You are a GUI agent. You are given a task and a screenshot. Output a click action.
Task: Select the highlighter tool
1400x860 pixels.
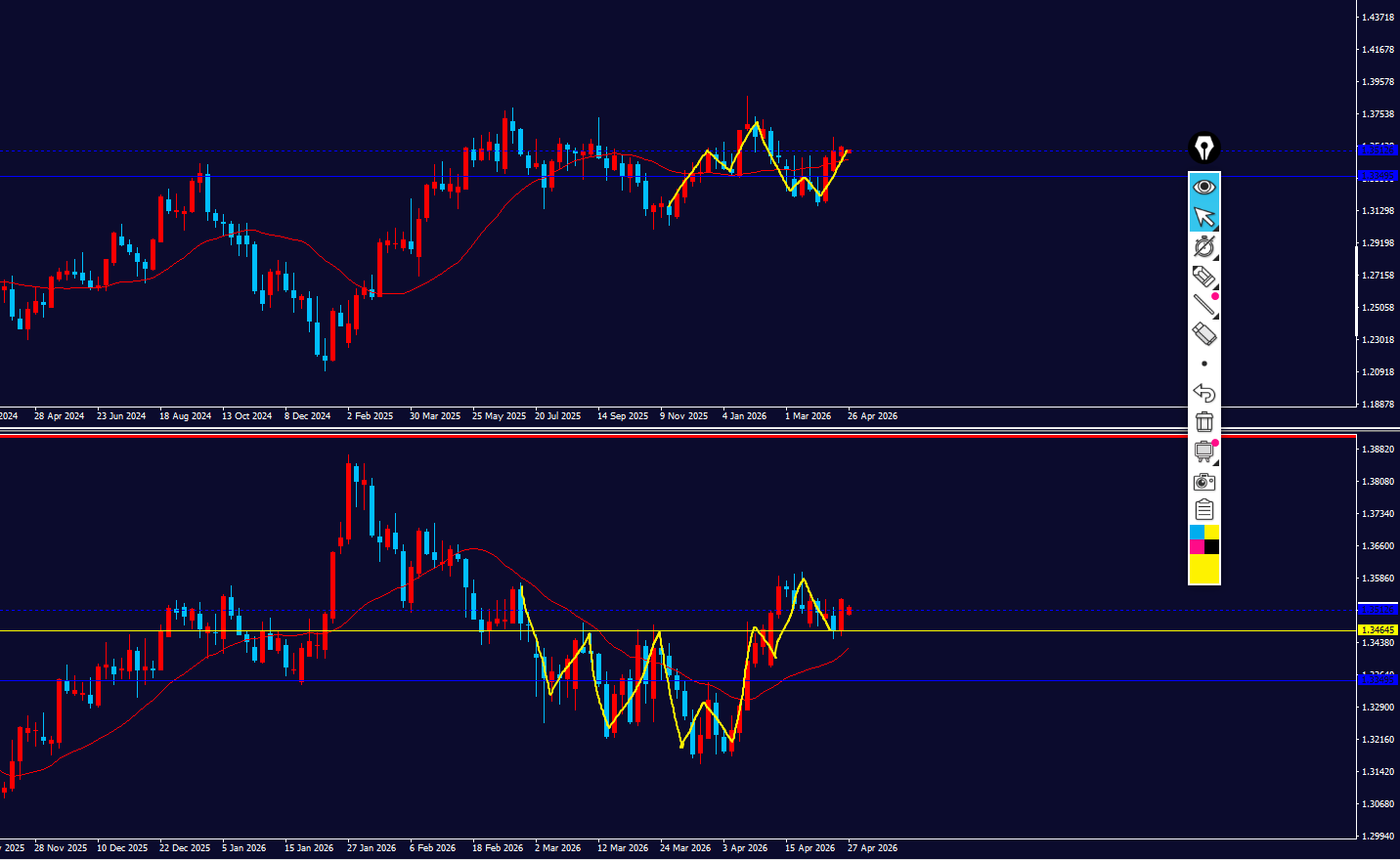tap(1203, 276)
